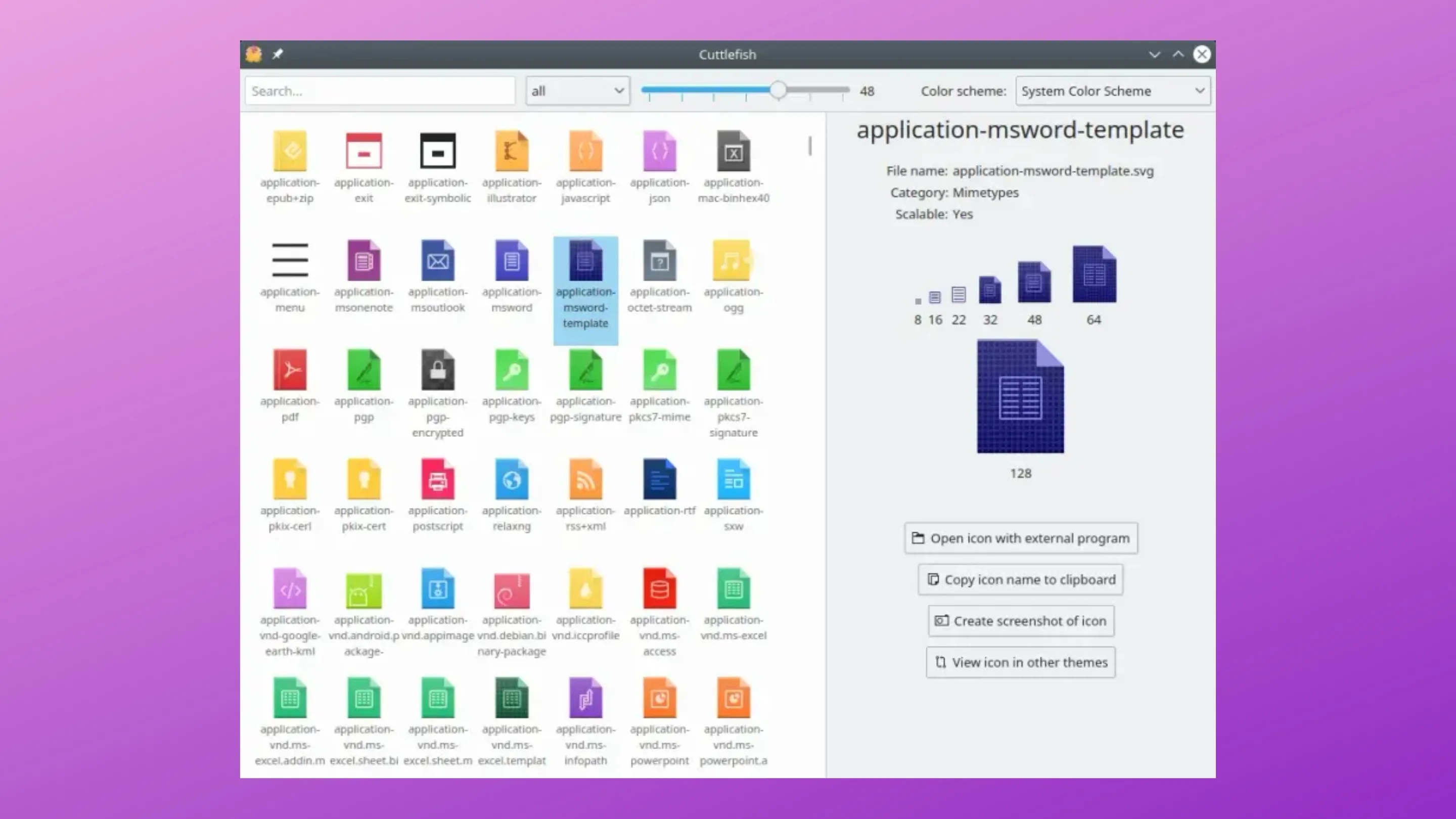This screenshot has height=819, width=1456.
Task: Click the icon size slider handle
Action: (x=779, y=90)
